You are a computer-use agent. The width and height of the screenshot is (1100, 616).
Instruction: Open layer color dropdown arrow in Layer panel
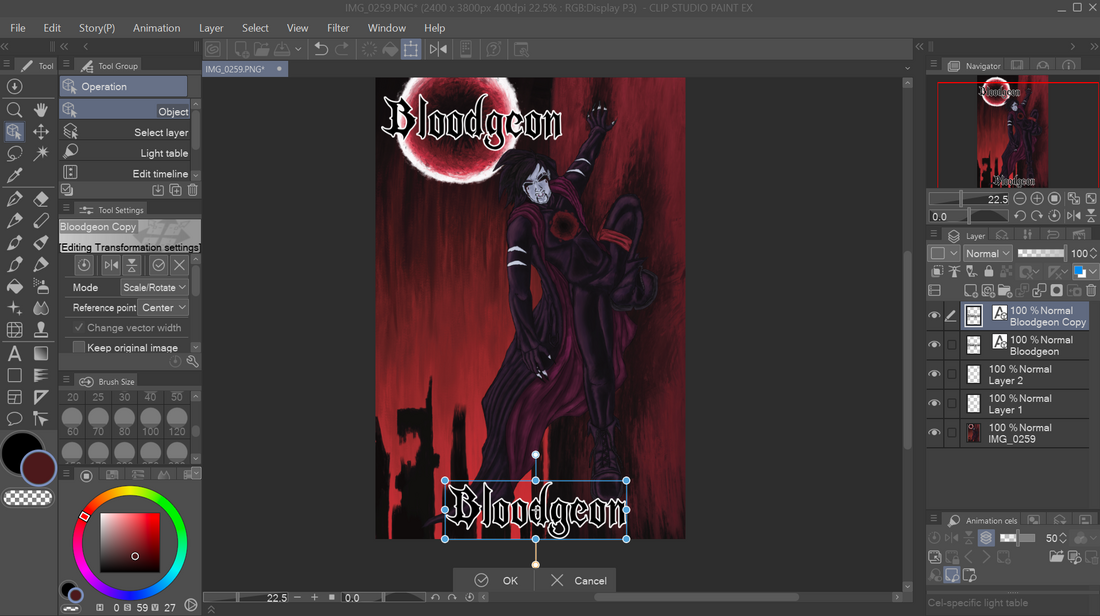click(x=1093, y=272)
